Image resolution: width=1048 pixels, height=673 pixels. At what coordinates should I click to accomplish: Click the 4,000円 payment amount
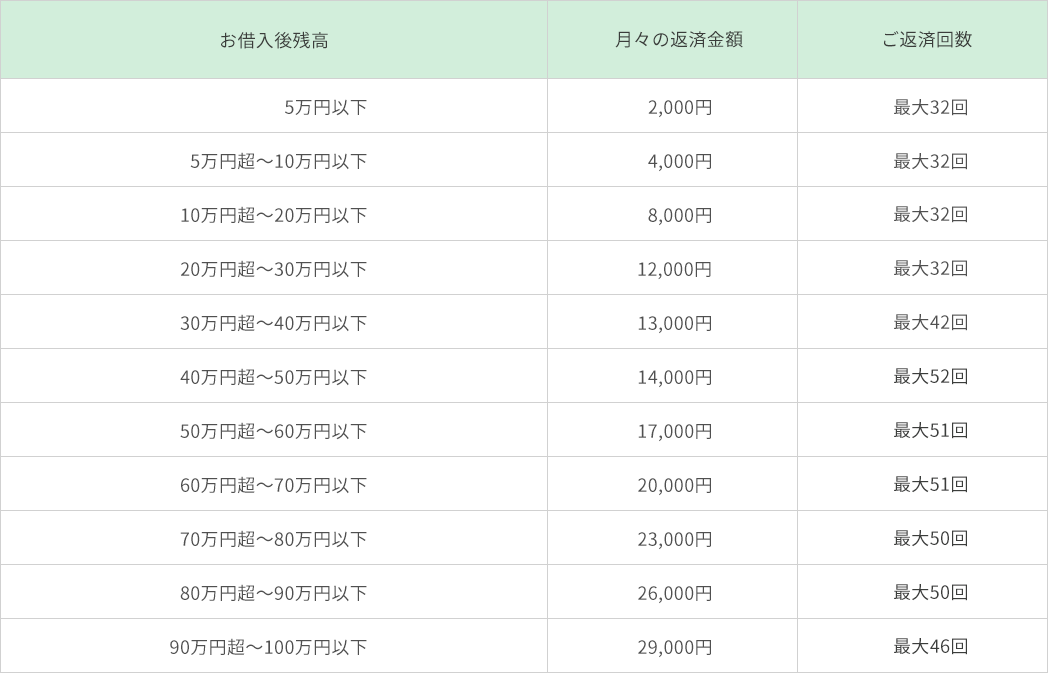680,161
